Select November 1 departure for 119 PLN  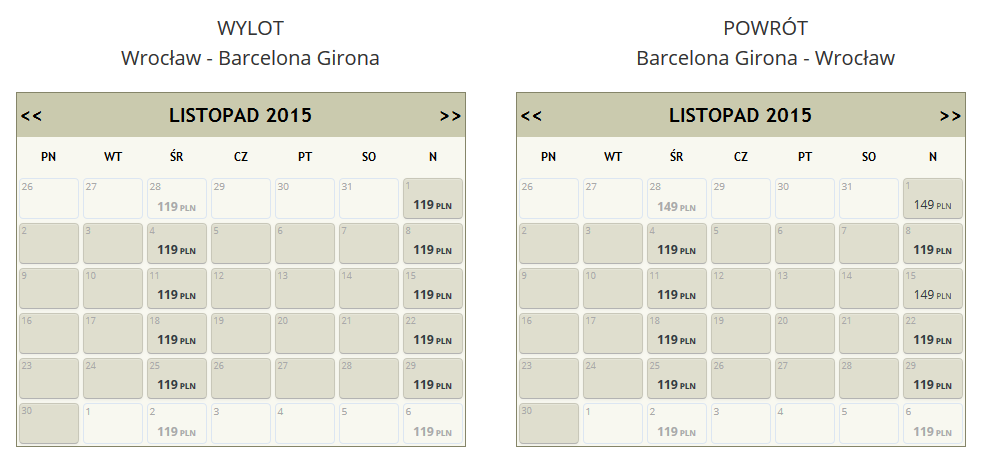pyautogui.click(x=433, y=199)
